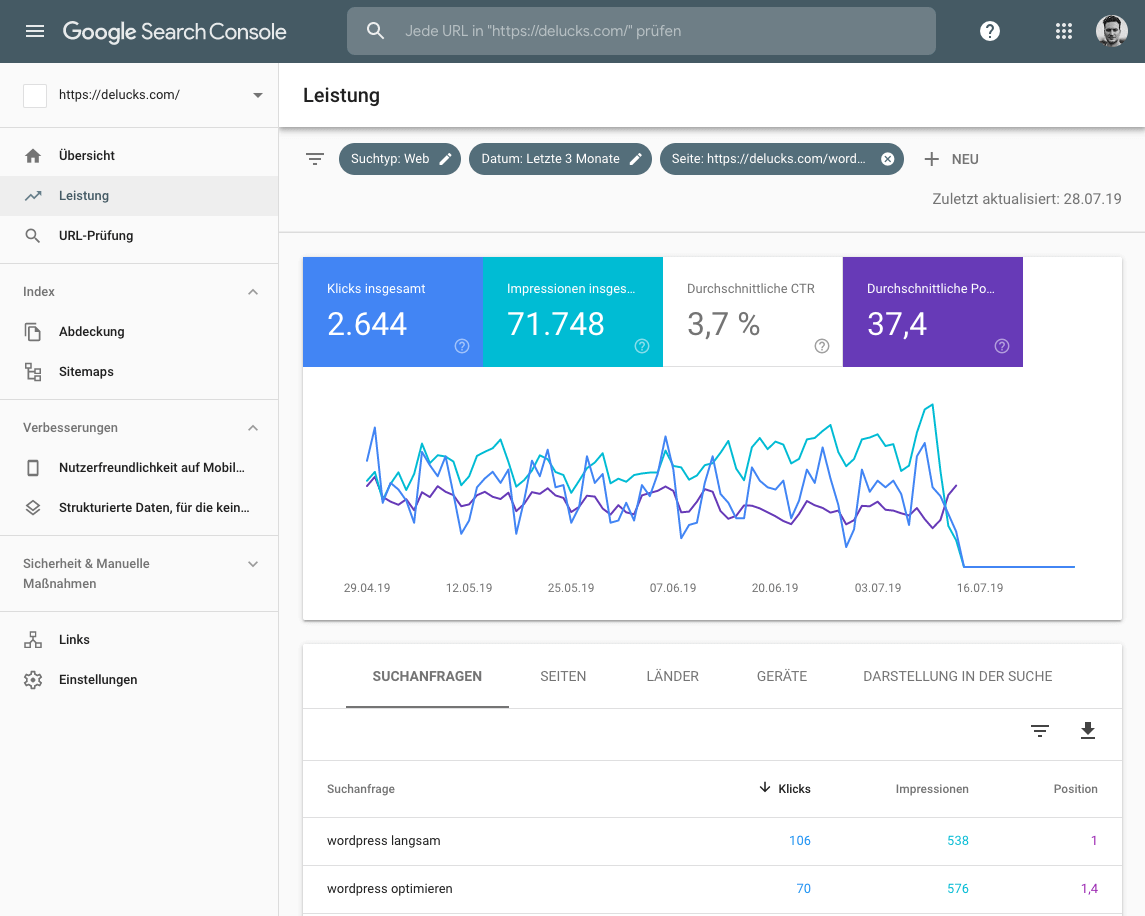Focus the URL inspection search field
Screen dimensions: 1145x916
[641, 31]
